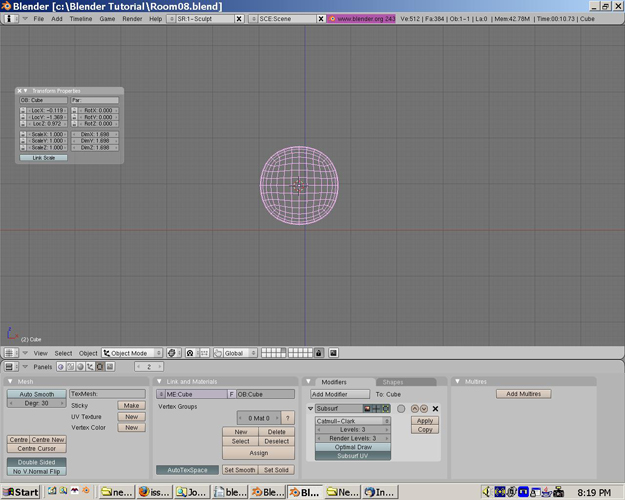Open the Object Mode dropdown
625x500 pixels.
pos(132,353)
